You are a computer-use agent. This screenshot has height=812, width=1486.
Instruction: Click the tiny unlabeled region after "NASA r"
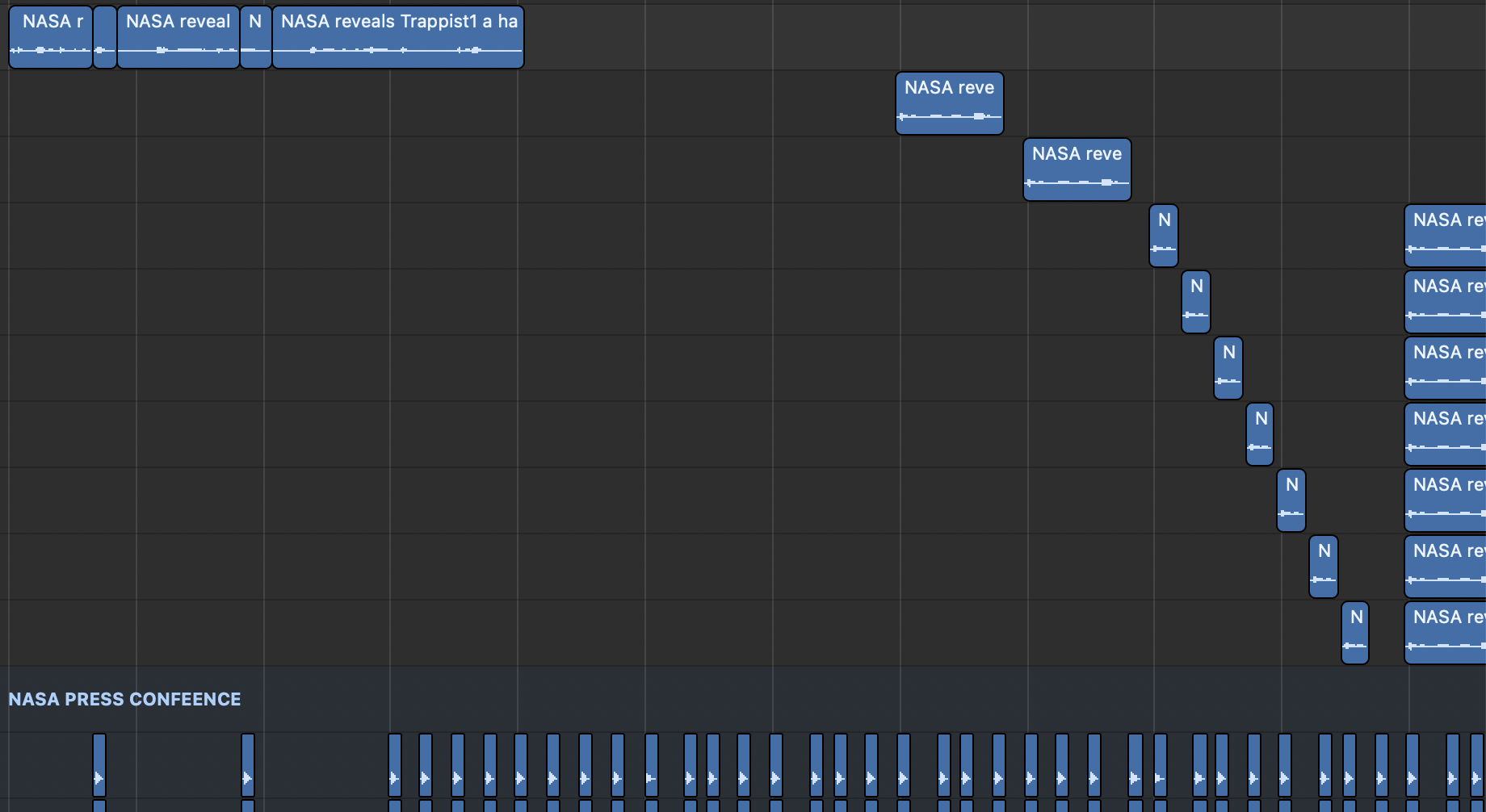tap(105, 37)
